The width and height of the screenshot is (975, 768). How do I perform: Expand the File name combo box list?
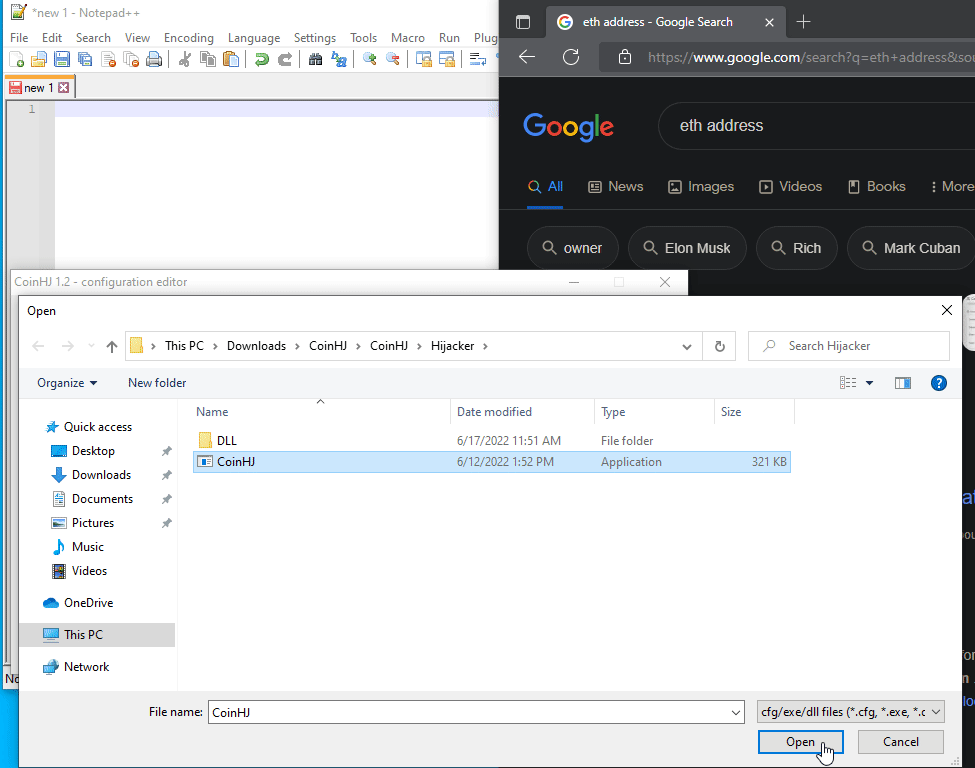(x=736, y=713)
